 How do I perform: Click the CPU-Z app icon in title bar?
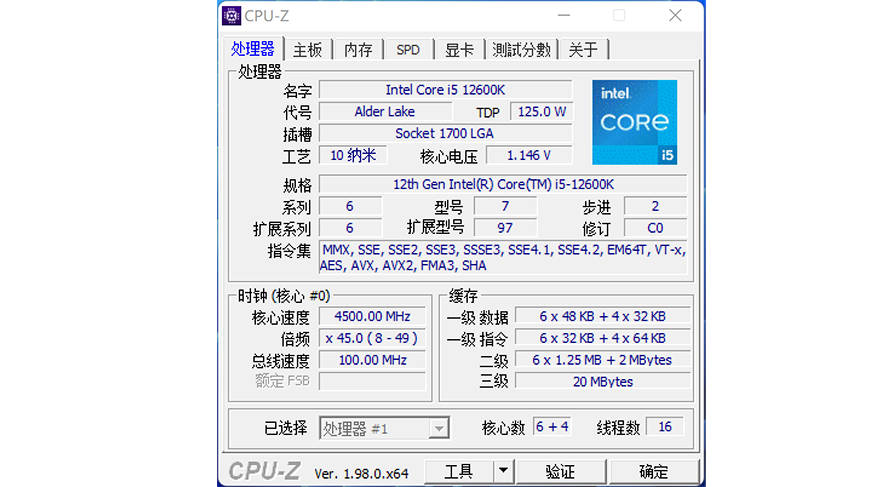tap(232, 16)
